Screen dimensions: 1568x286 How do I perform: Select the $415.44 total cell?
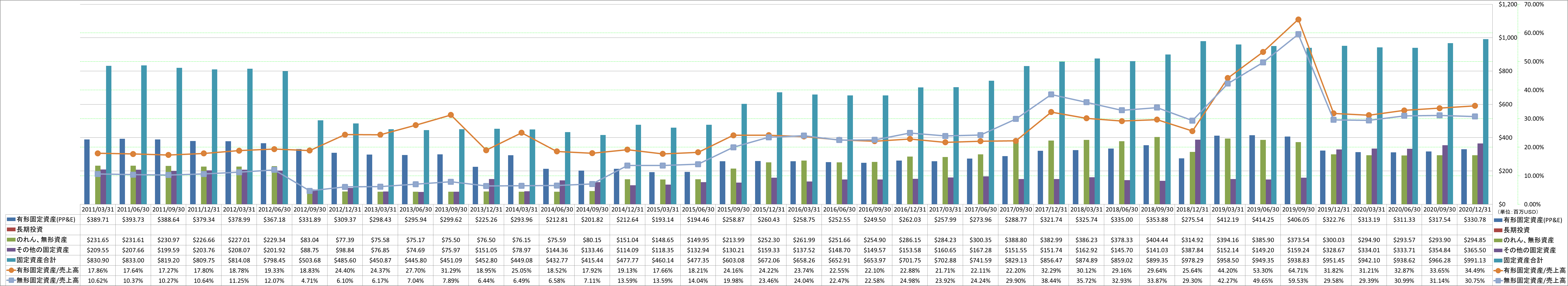click(x=592, y=260)
